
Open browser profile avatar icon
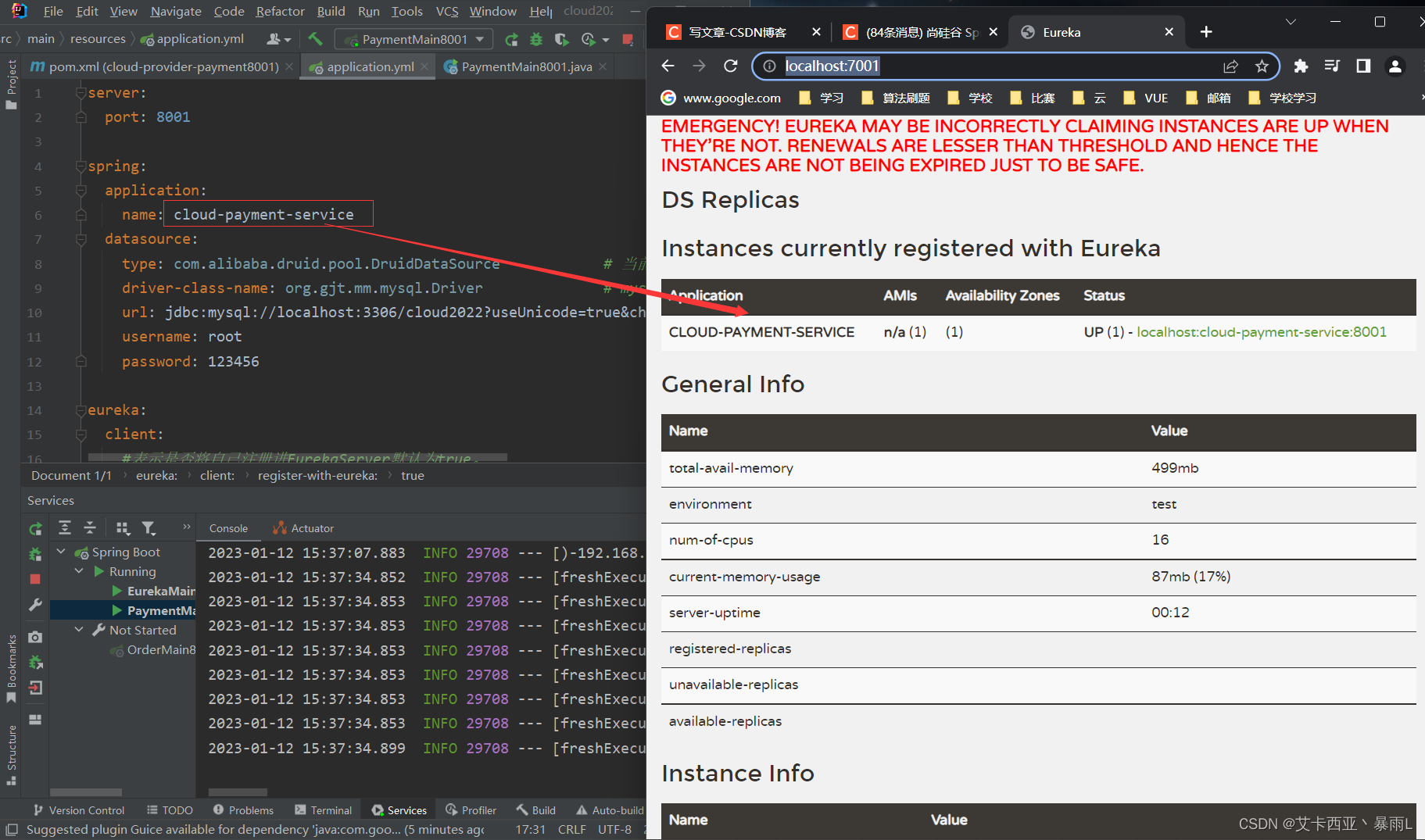point(1395,66)
